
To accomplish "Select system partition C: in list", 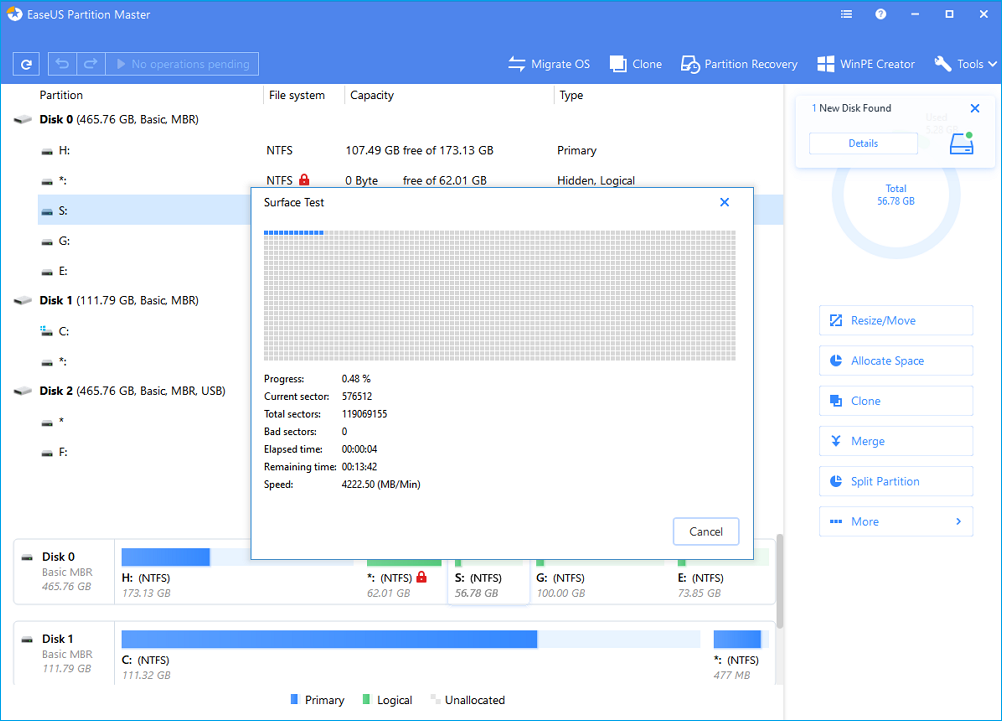I will [x=144, y=331].
